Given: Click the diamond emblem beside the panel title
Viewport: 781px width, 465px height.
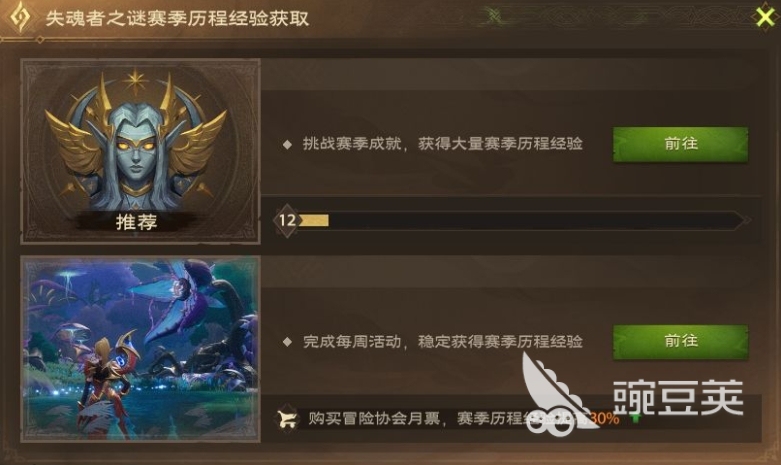Looking at the screenshot, I should coord(20,17).
